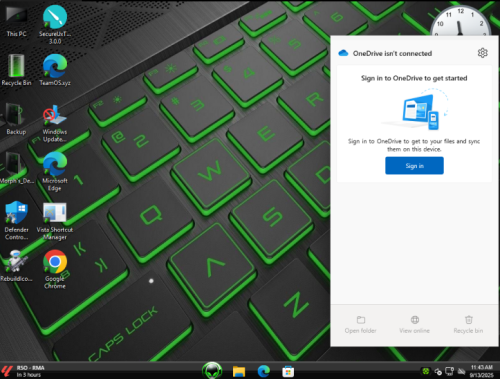Select Recycle Bin desktop icon
Image resolution: width=500 pixels, height=379 pixels.
click(x=16, y=70)
